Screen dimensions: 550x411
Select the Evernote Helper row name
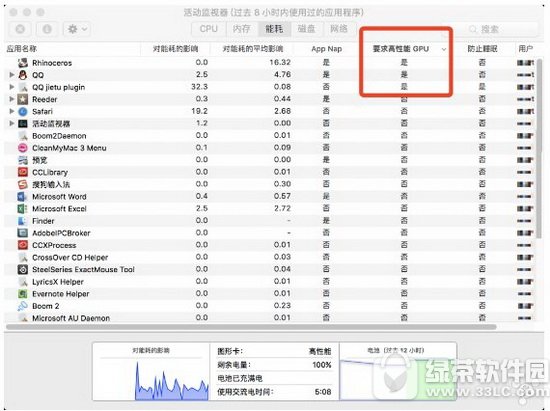[x=61, y=294]
